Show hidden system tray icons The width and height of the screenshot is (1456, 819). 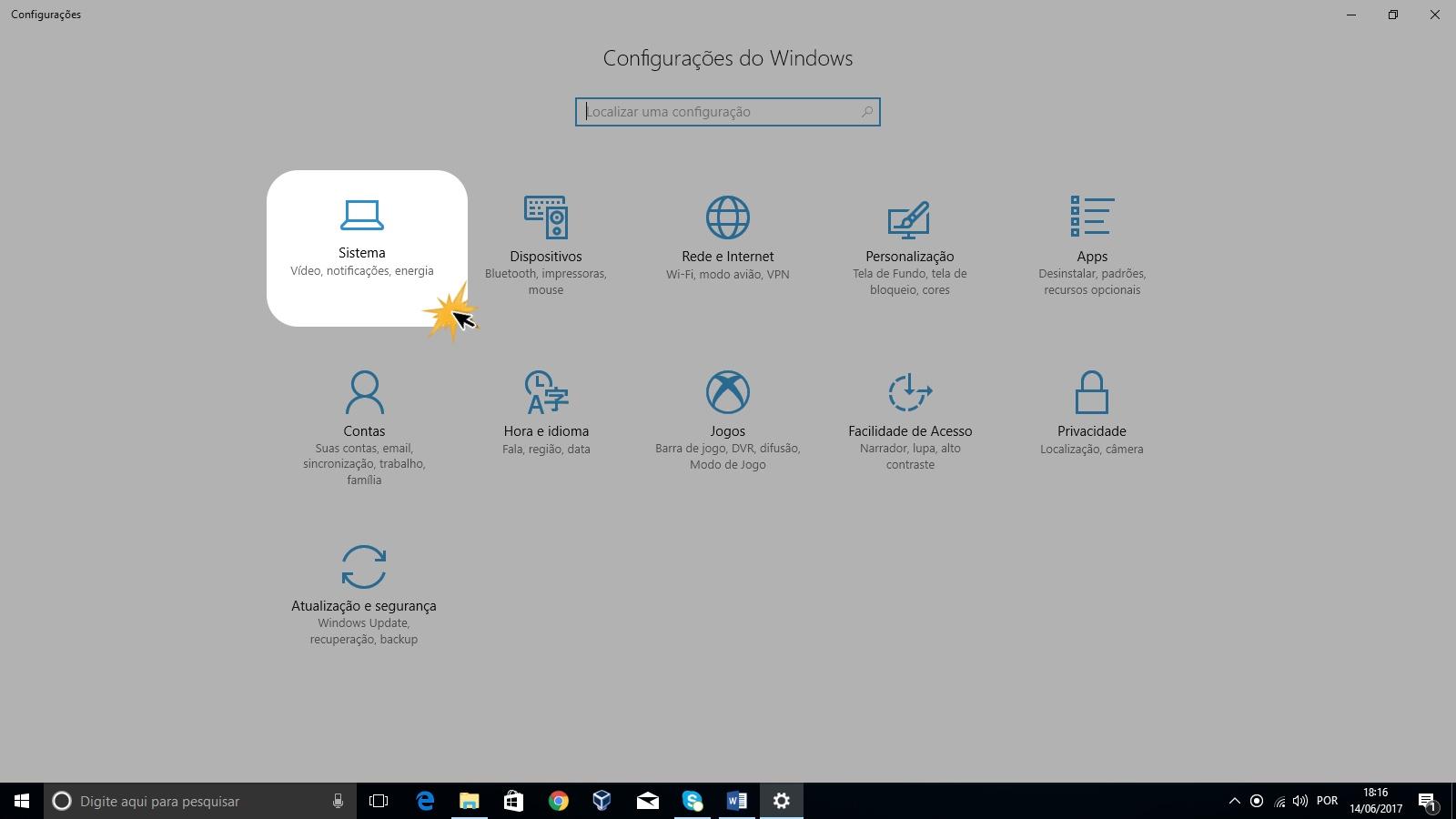1235,801
